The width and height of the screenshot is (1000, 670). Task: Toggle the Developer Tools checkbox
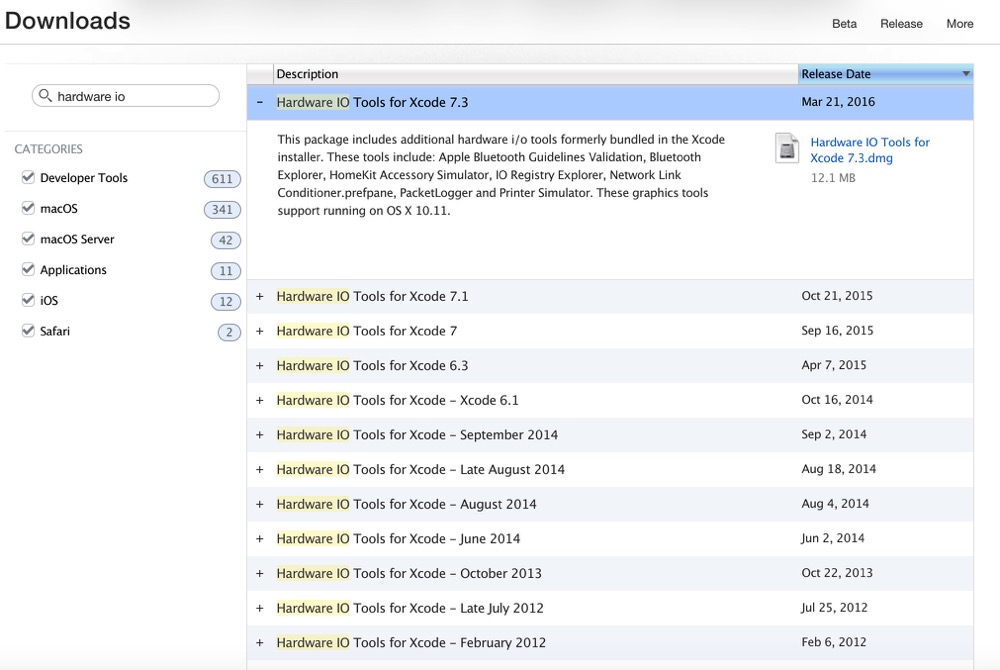pyautogui.click(x=28, y=177)
